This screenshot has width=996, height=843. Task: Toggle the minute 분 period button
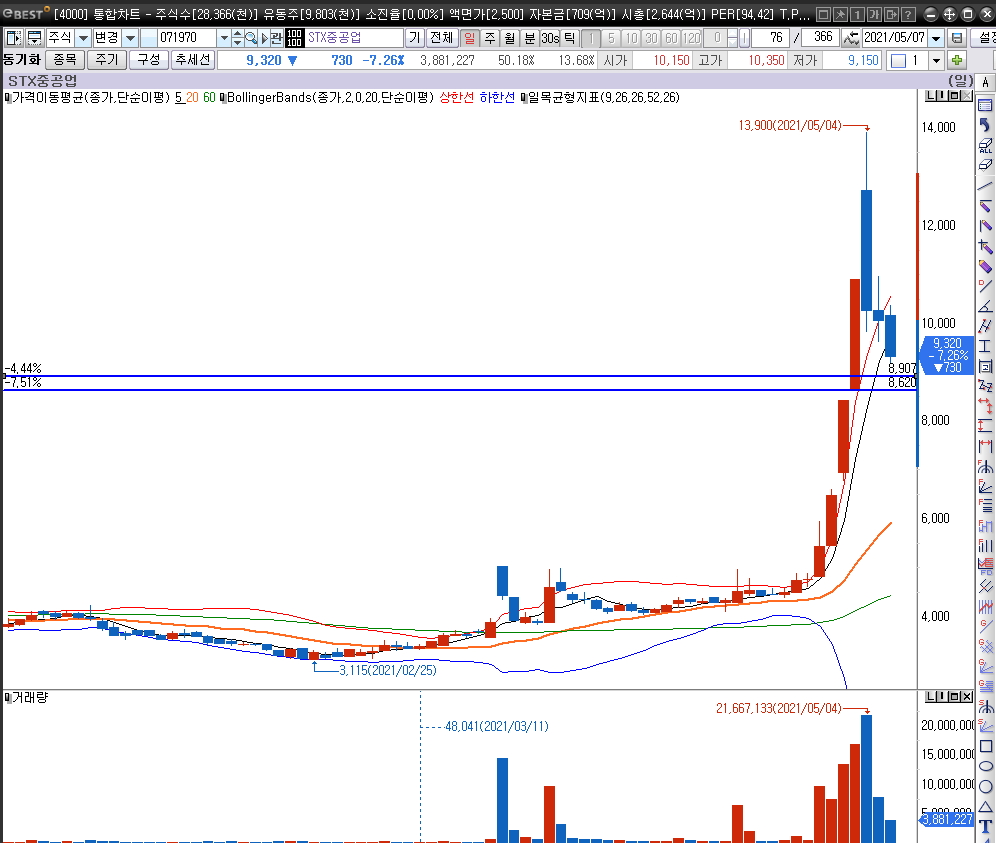[x=530, y=38]
